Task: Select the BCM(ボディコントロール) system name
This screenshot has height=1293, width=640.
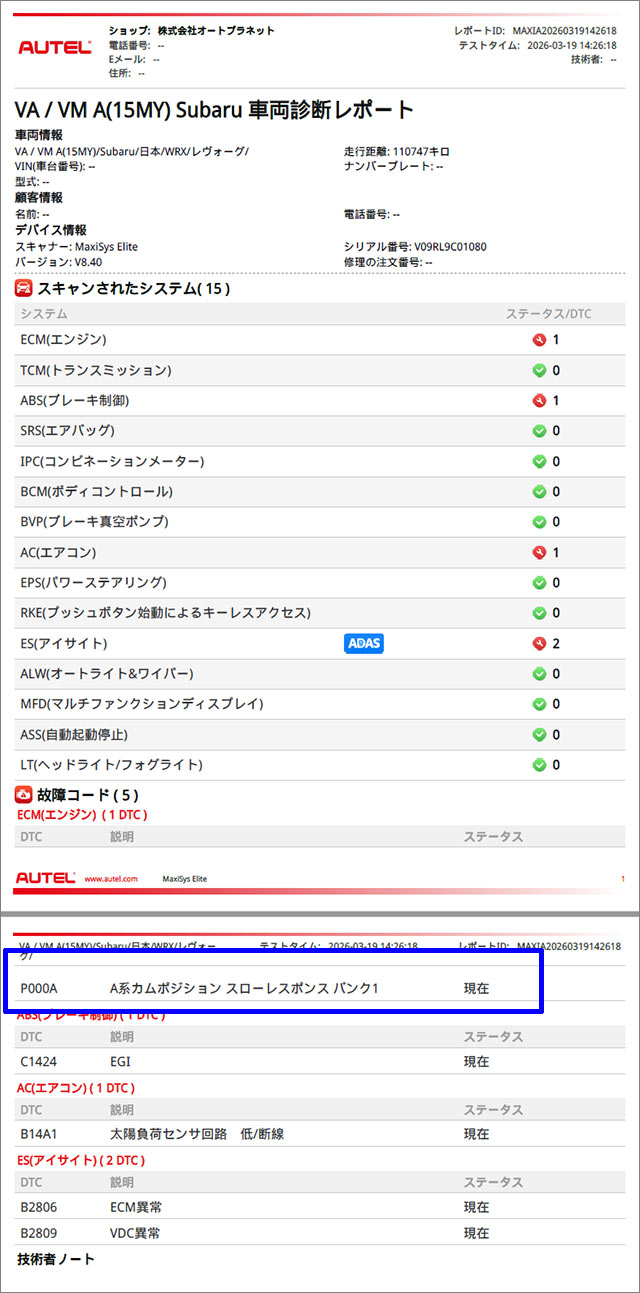Action: (97, 492)
